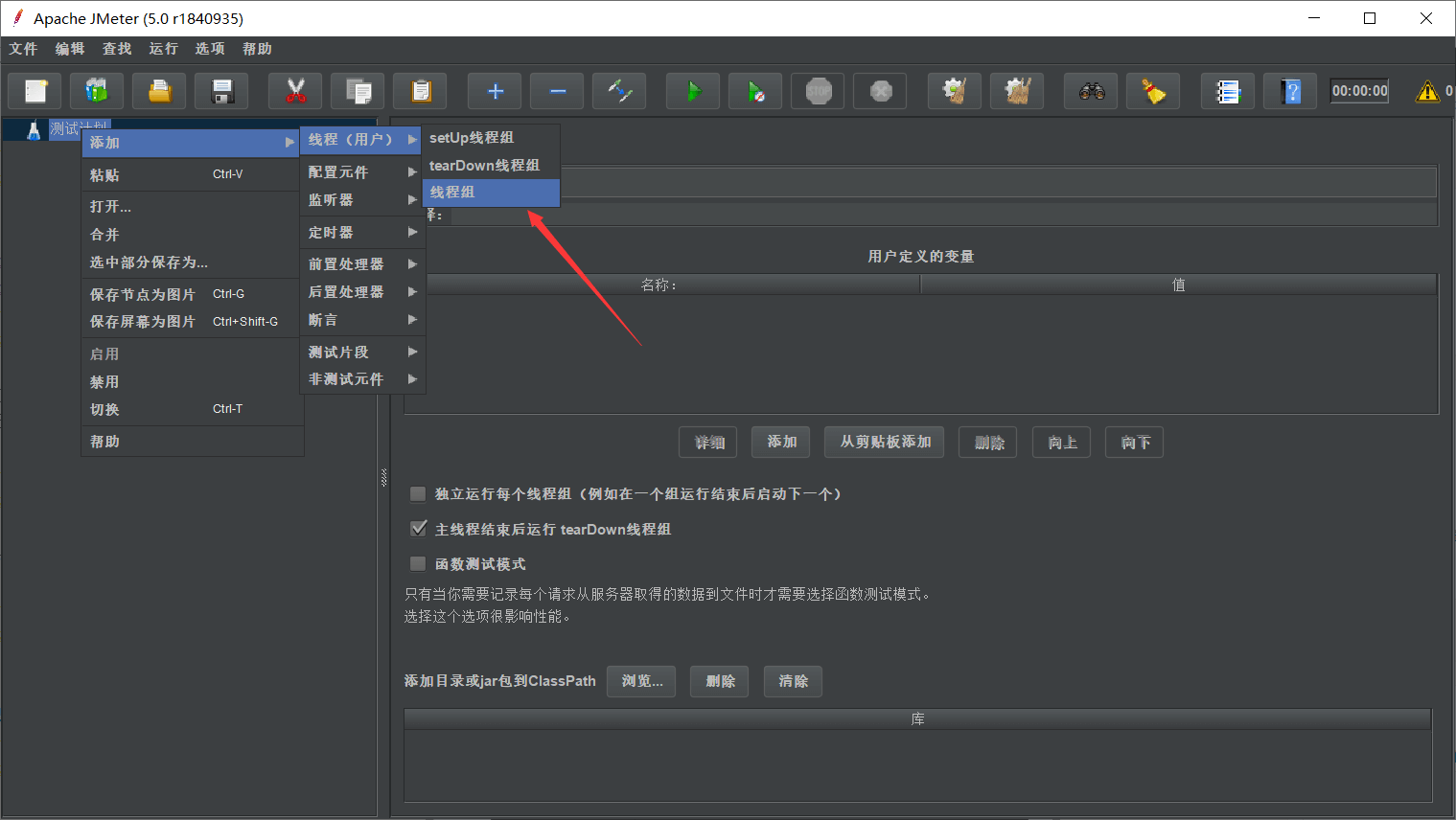
Task: Click the Save floppy disk icon
Action: pyautogui.click(x=221, y=91)
